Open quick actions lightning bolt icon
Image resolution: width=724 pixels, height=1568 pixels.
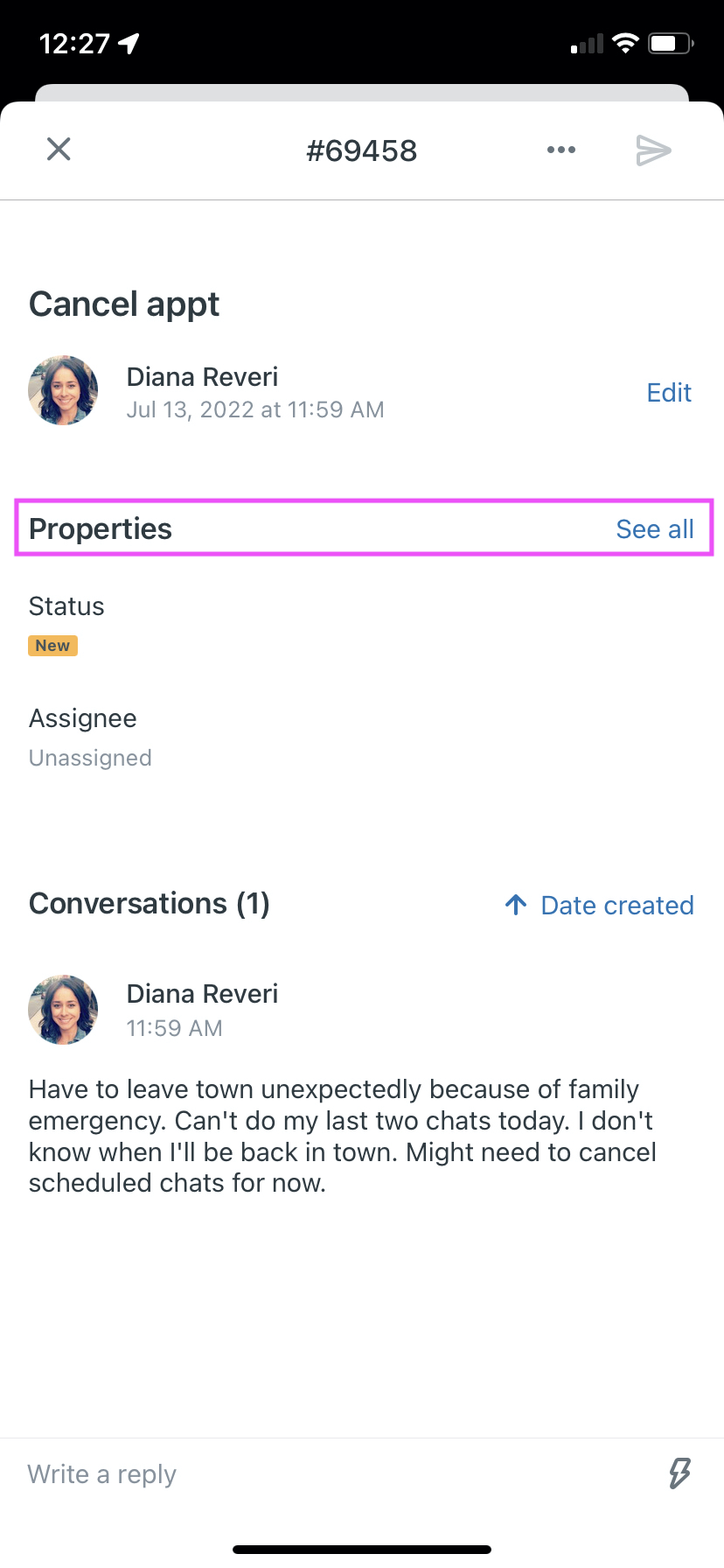point(679,1473)
